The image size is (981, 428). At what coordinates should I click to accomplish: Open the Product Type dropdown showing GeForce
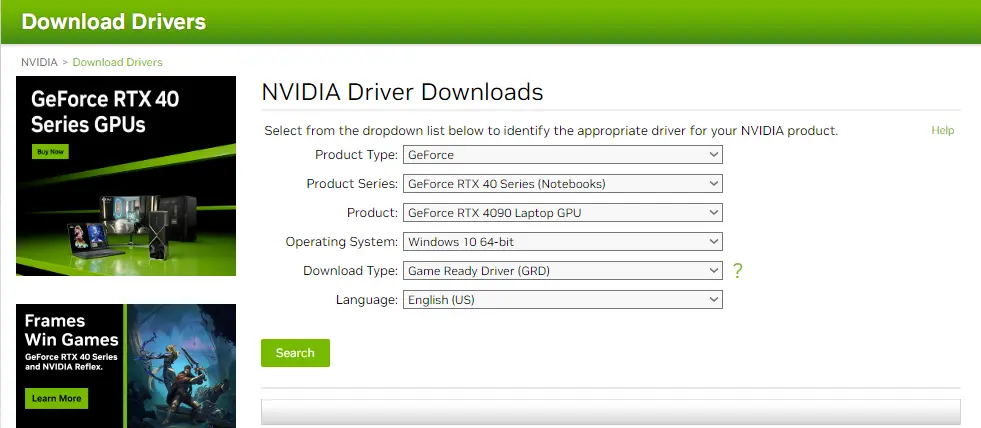coord(562,155)
